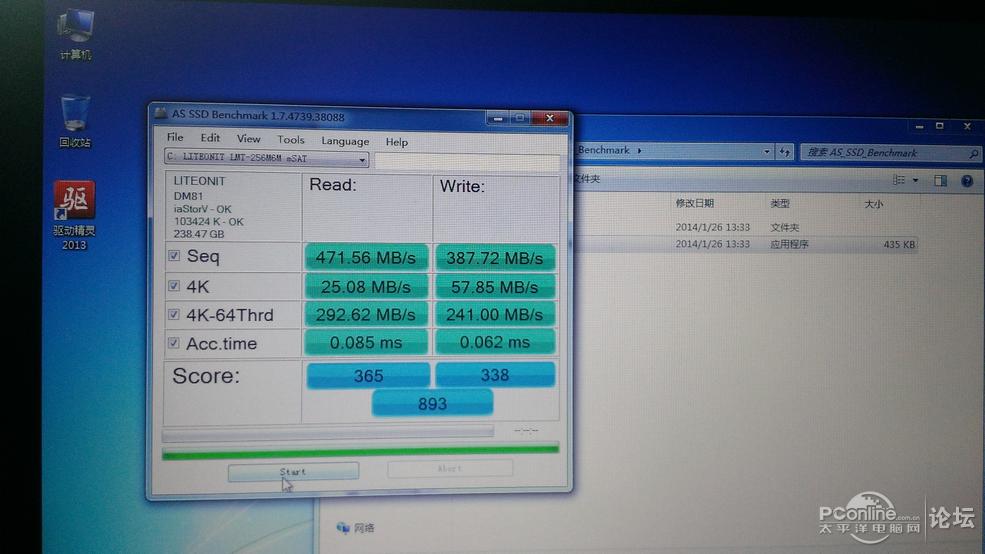Click the 4K-64Thrd read value 292.62 MB/s
The image size is (985, 554).
coord(366,315)
